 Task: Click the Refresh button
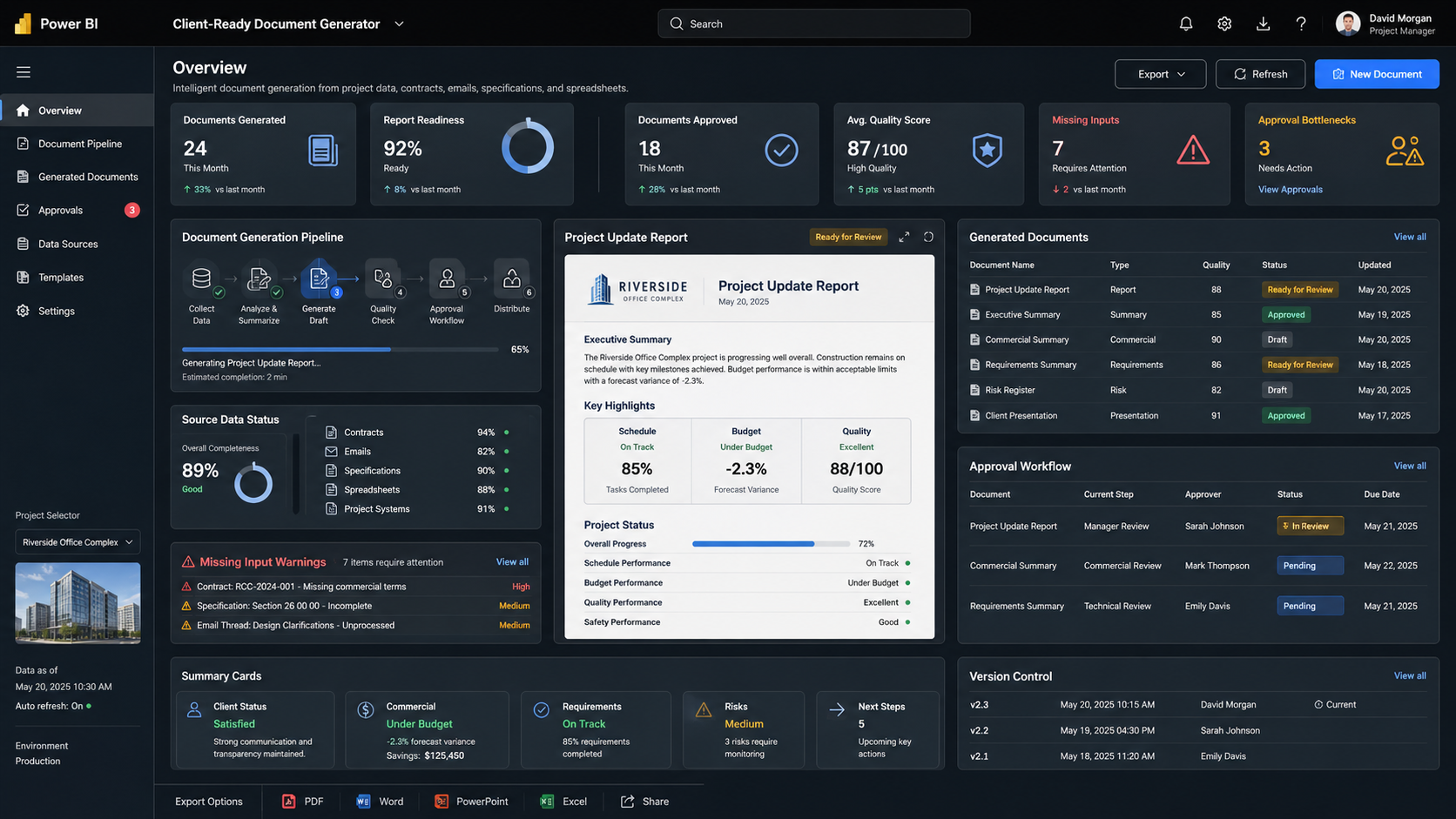(x=1260, y=74)
